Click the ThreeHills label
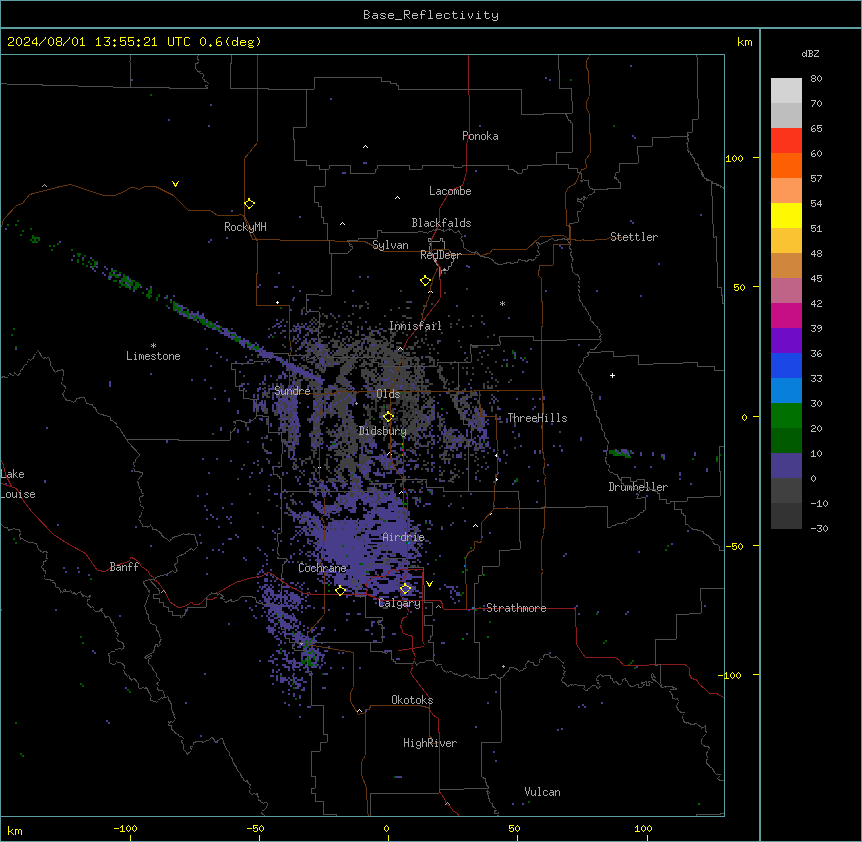This screenshot has height=842, width=862. [x=537, y=418]
